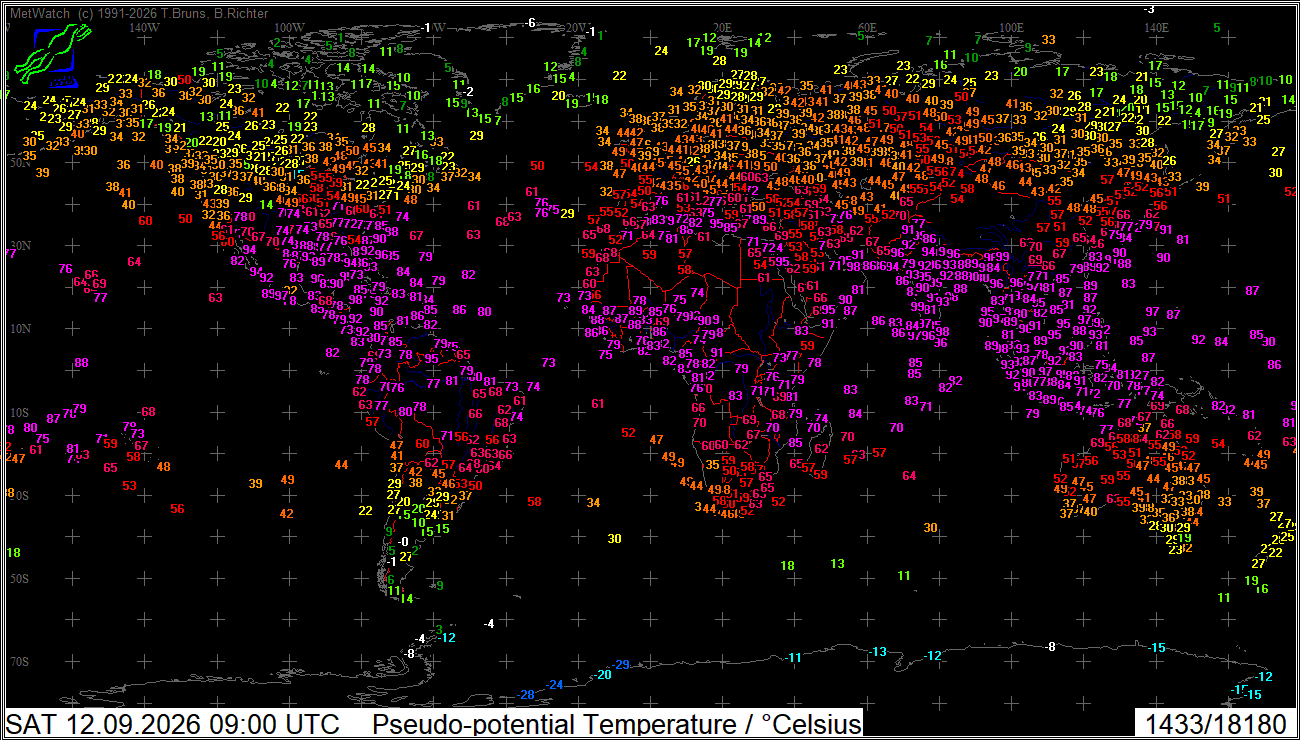Select the -24 station value near Antarctica

(x=556, y=685)
